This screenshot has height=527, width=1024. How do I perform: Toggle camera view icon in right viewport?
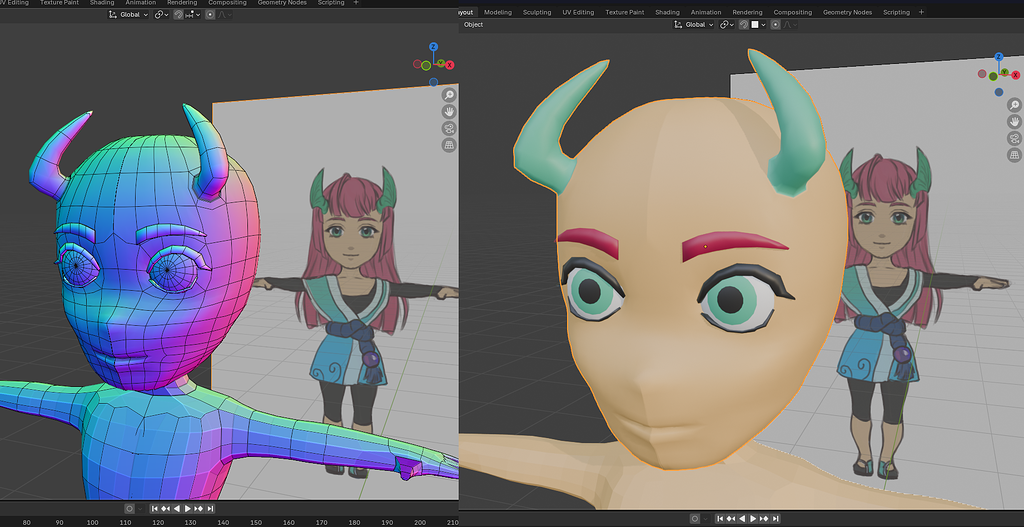pos(1014,138)
